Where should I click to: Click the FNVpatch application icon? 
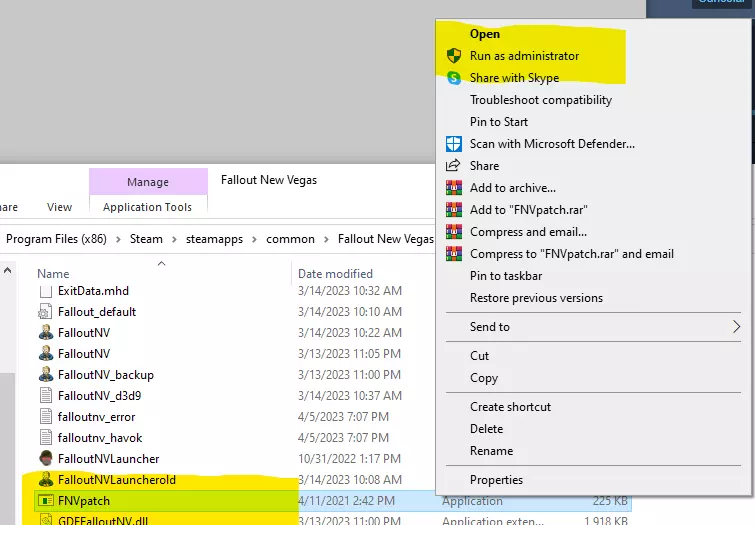46,501
